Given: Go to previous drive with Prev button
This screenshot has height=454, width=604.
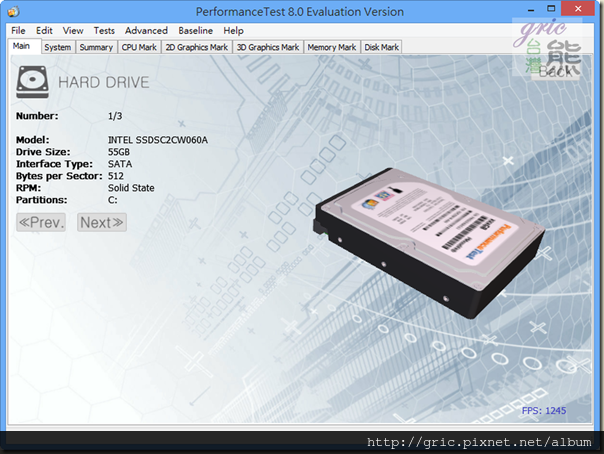Looking at the screenshot, I should click(41, 223).
